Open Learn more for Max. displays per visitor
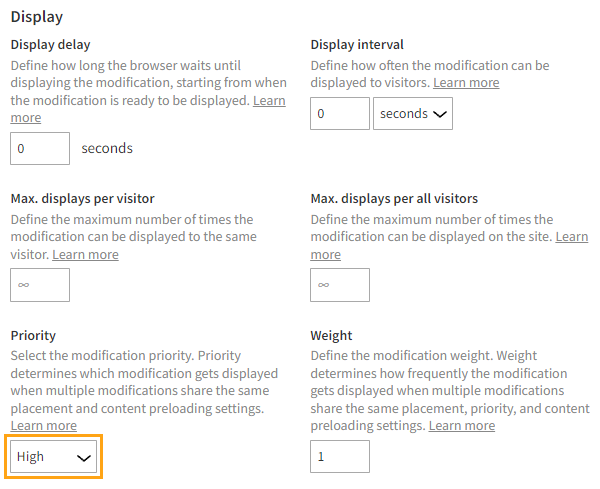Screen dimensions: 600x489 tap(85, 254)
